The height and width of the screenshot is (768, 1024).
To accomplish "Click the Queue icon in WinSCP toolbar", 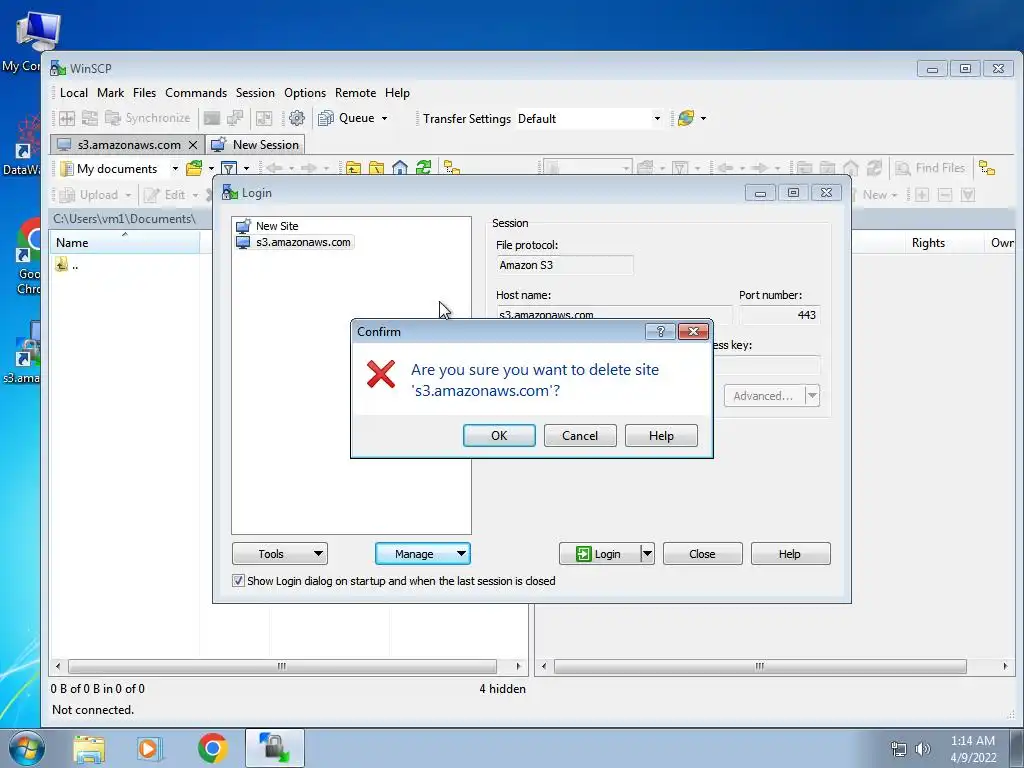I will point(325,118).
